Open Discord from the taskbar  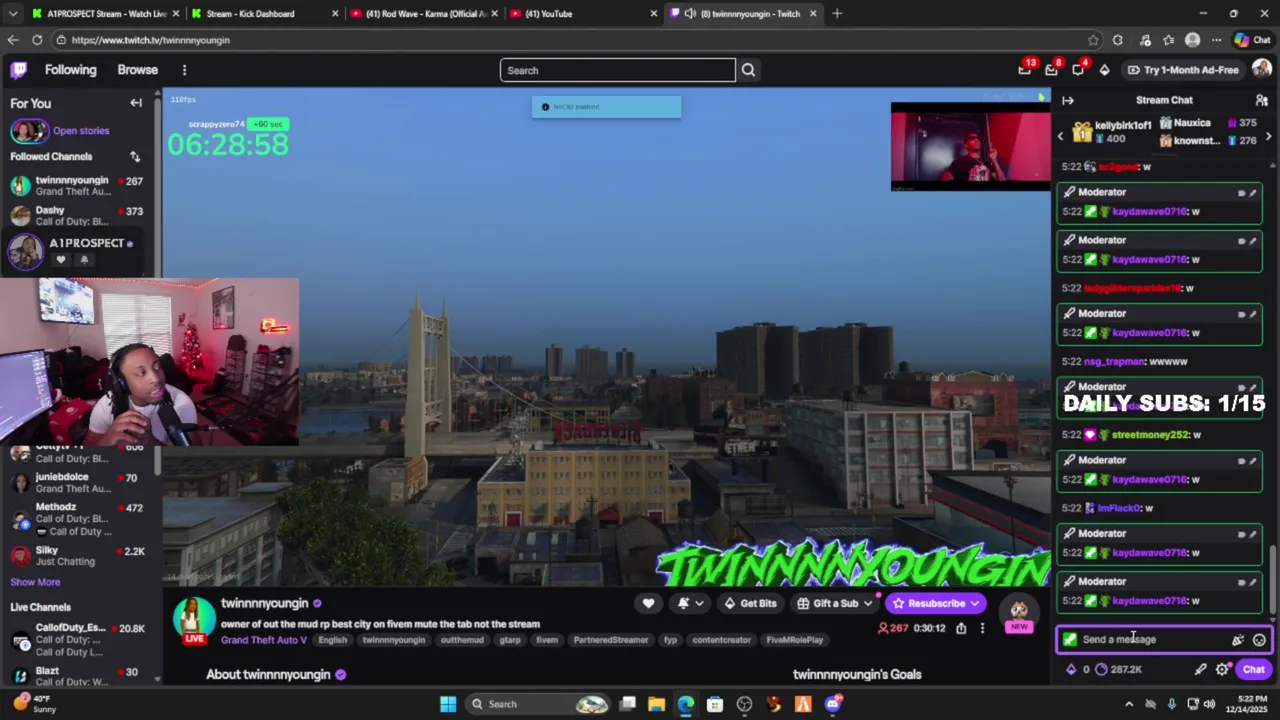[x=832, y=704]
